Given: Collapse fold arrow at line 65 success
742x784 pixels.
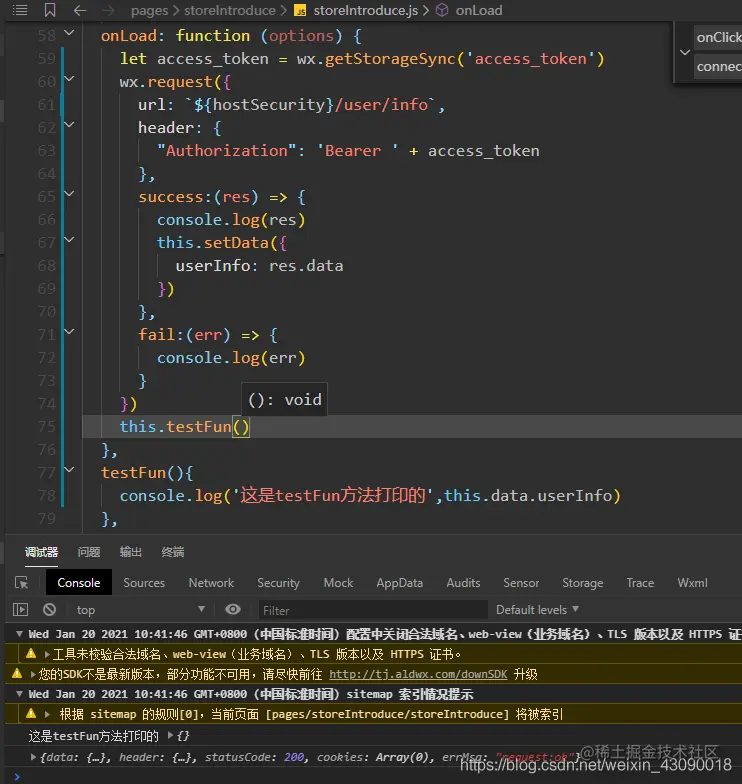Looking at the screenshot, I should [70, 194].
